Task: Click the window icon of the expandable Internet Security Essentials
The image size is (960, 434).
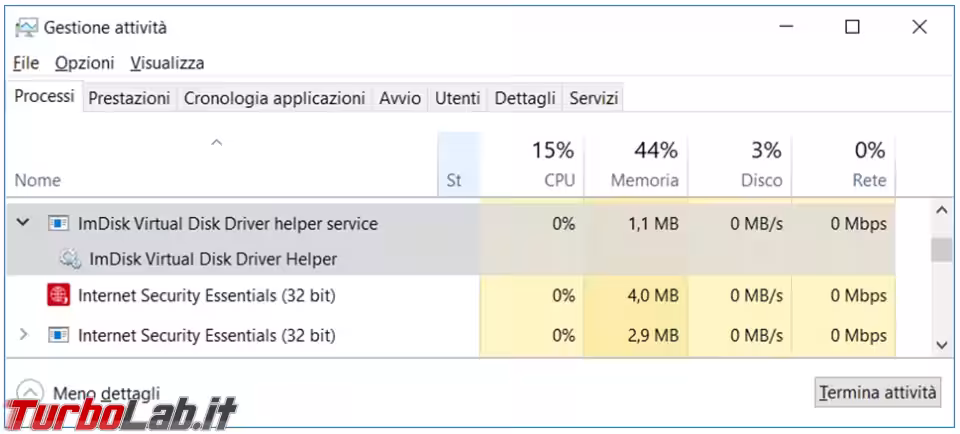Action: pos(58,335)
